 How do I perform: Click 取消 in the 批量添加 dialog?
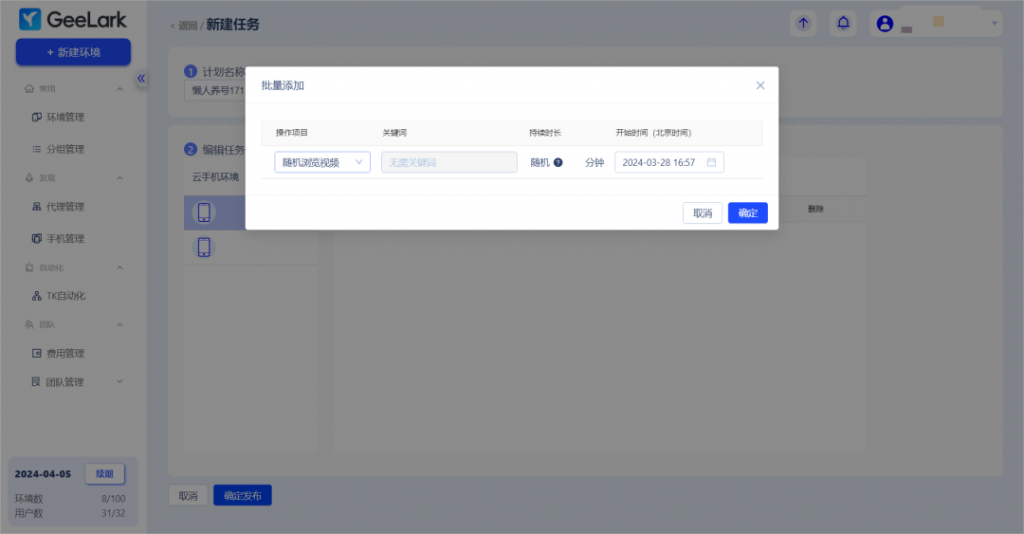pos(702,213)
